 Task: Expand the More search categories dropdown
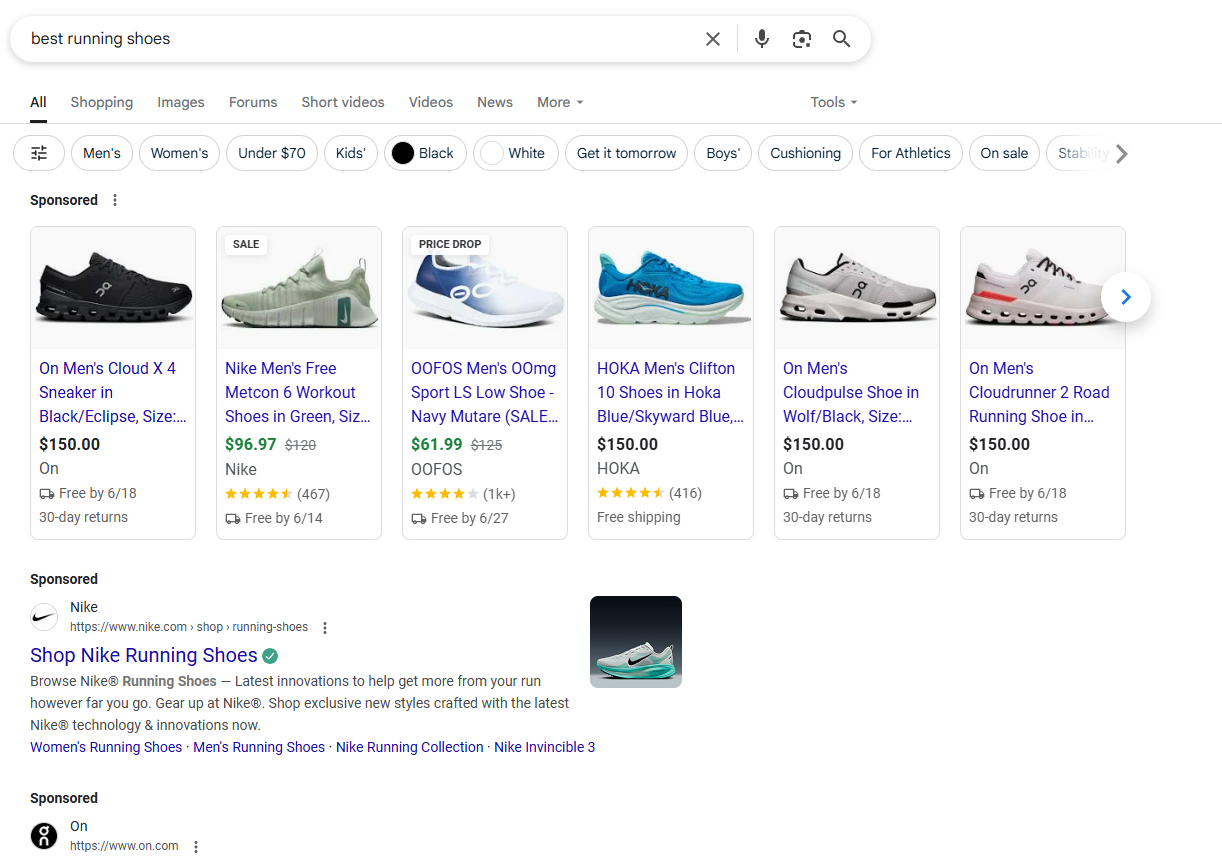tap(560, 102)
